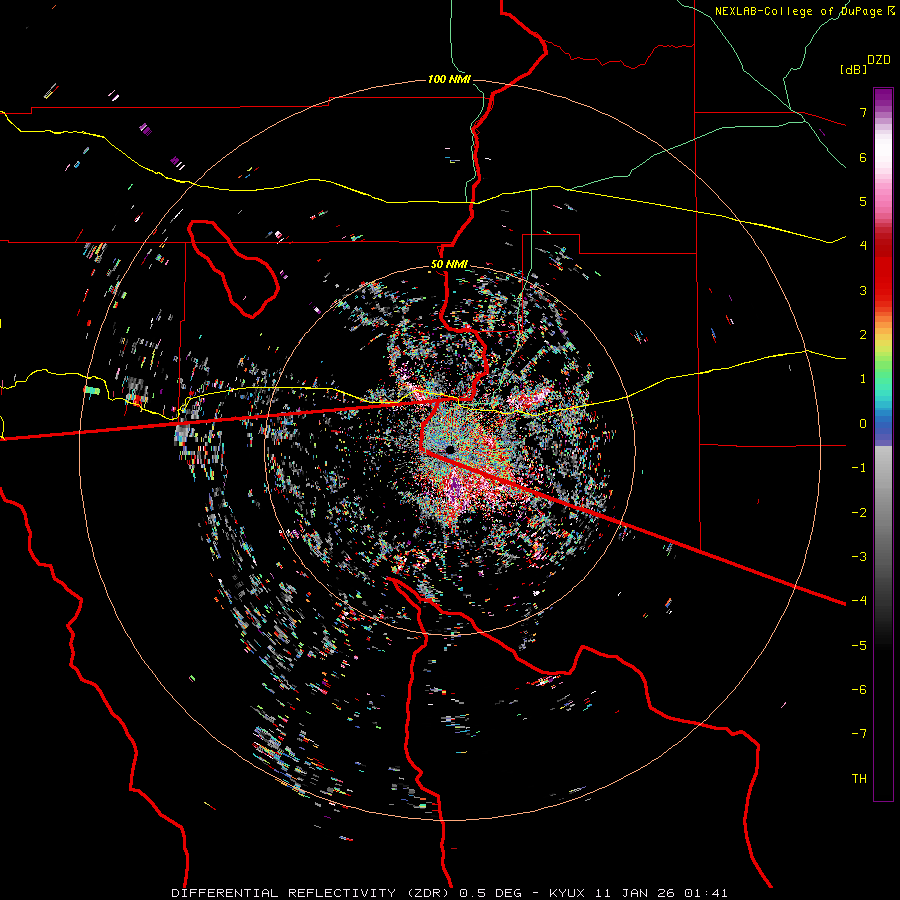Click the -2 value on color scale

pyautogui.click(x=859, y=513)
